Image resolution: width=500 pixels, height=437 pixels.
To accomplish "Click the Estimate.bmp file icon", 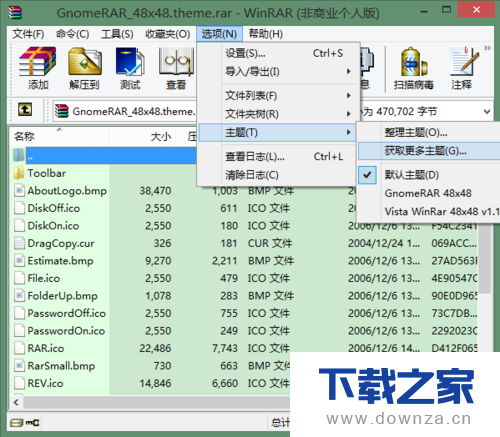I will (x=19, y=261).
